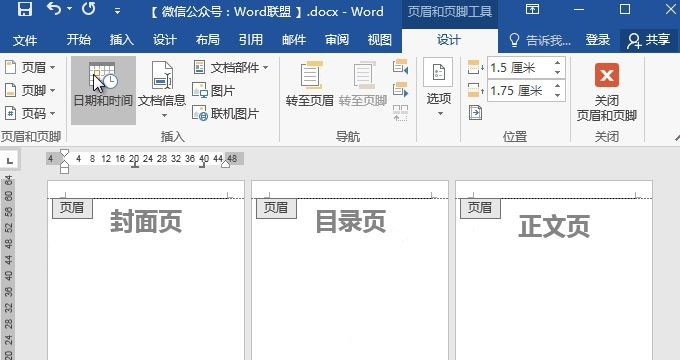
Task: Select the header/footer tools 设计 tab
Action: (449, 40)
